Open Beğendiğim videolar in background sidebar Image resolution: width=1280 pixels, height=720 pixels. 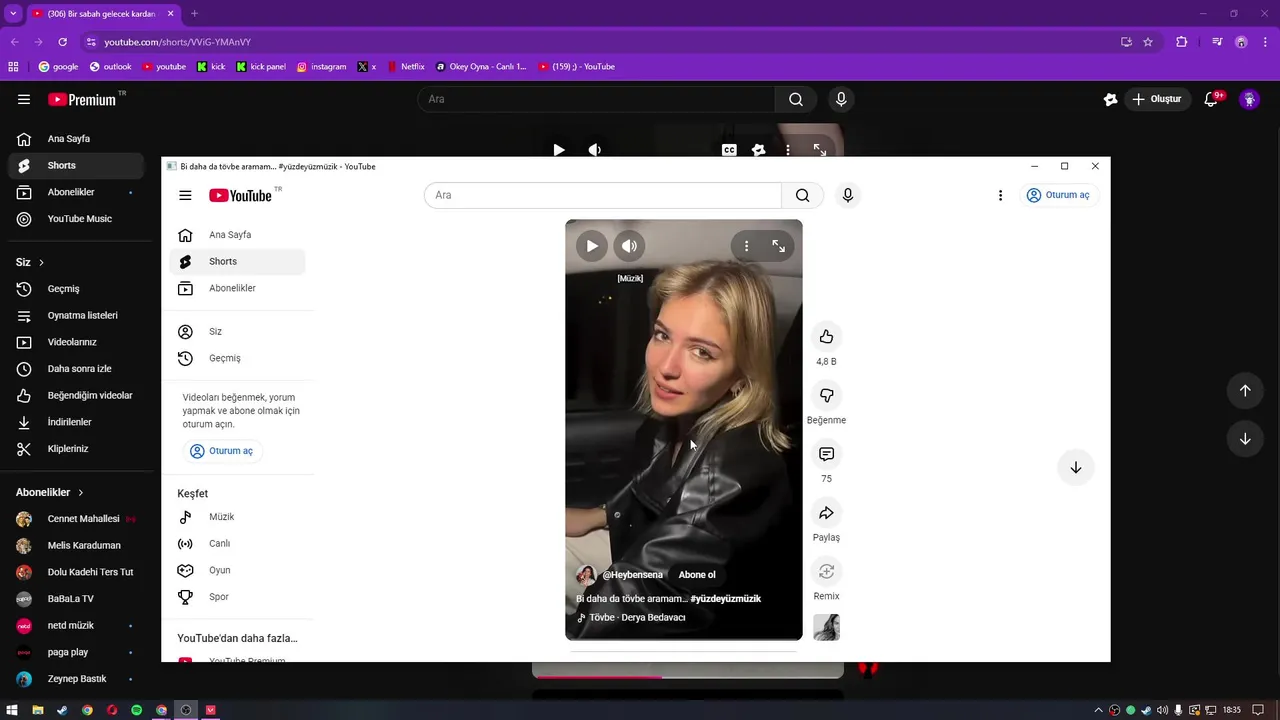pos(76,395)
